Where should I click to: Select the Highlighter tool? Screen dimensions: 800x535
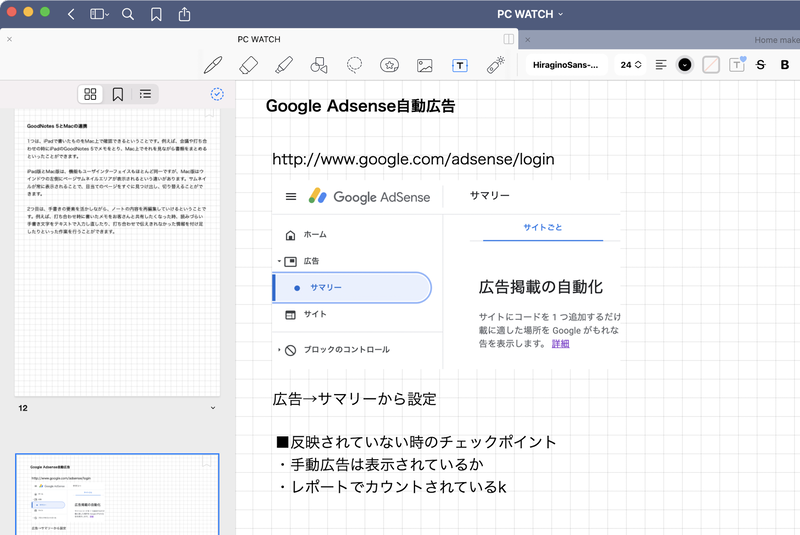(x=284, y=65)
